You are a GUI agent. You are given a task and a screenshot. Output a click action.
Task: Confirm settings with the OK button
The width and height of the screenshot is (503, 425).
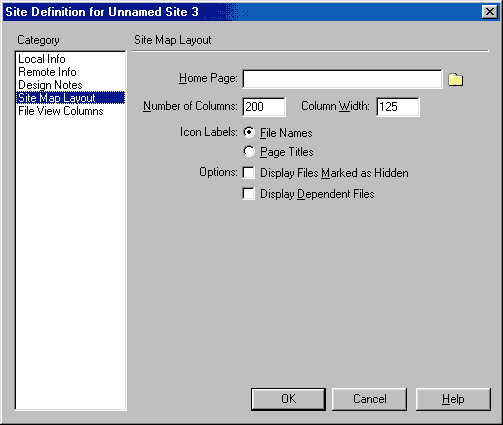point(288,399)
